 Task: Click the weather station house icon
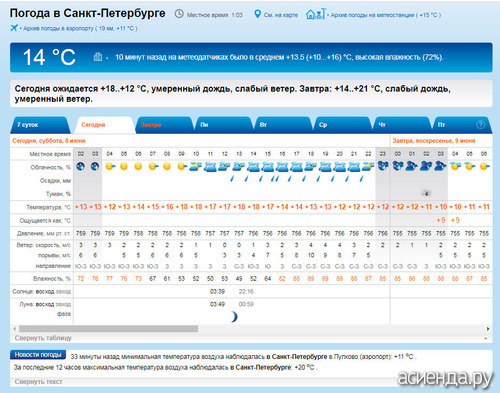pos(315,14)
